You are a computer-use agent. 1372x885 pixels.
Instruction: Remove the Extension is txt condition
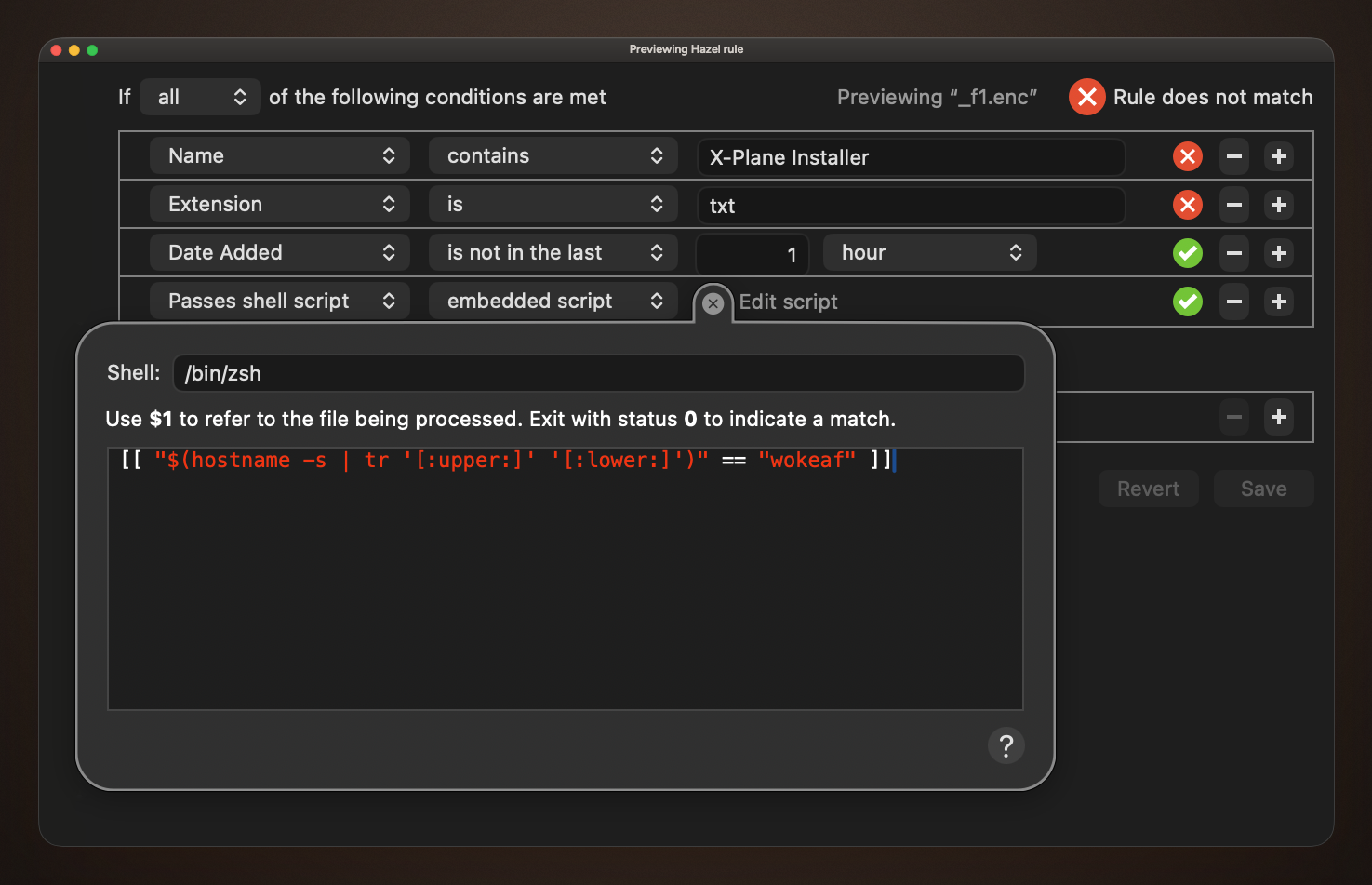click(1234, 205)
